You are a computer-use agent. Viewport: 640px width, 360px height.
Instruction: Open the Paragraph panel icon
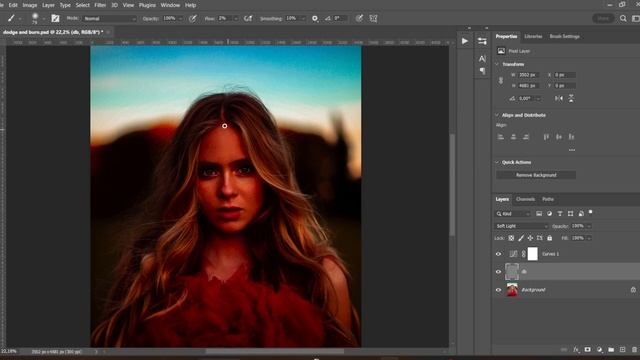482,71
